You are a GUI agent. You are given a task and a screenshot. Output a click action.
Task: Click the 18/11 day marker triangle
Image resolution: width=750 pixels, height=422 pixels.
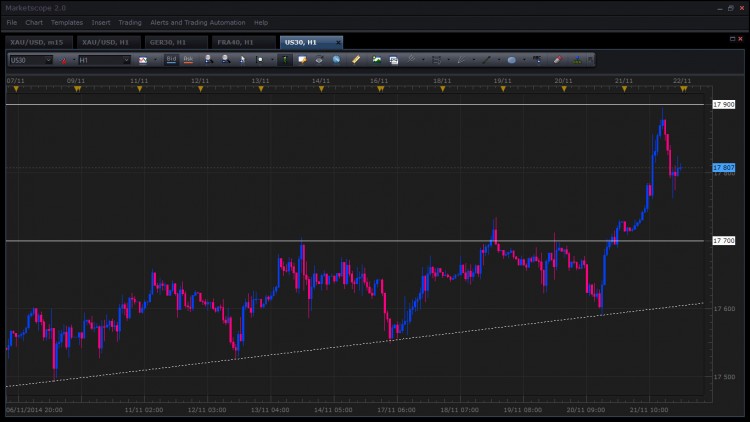pos(442,89)
